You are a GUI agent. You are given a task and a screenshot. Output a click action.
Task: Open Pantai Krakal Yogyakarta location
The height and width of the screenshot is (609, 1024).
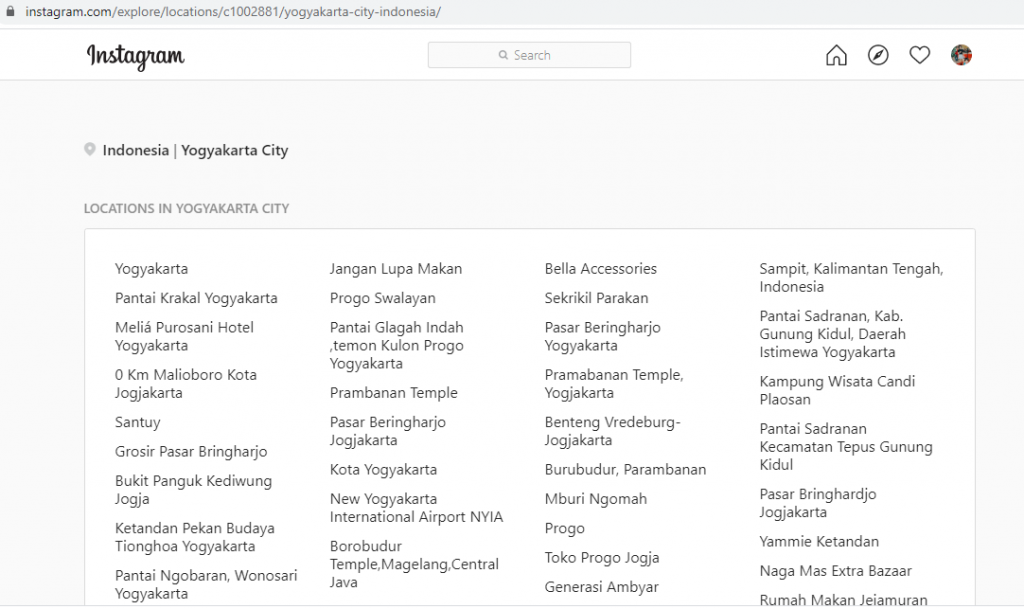point(196,297)
